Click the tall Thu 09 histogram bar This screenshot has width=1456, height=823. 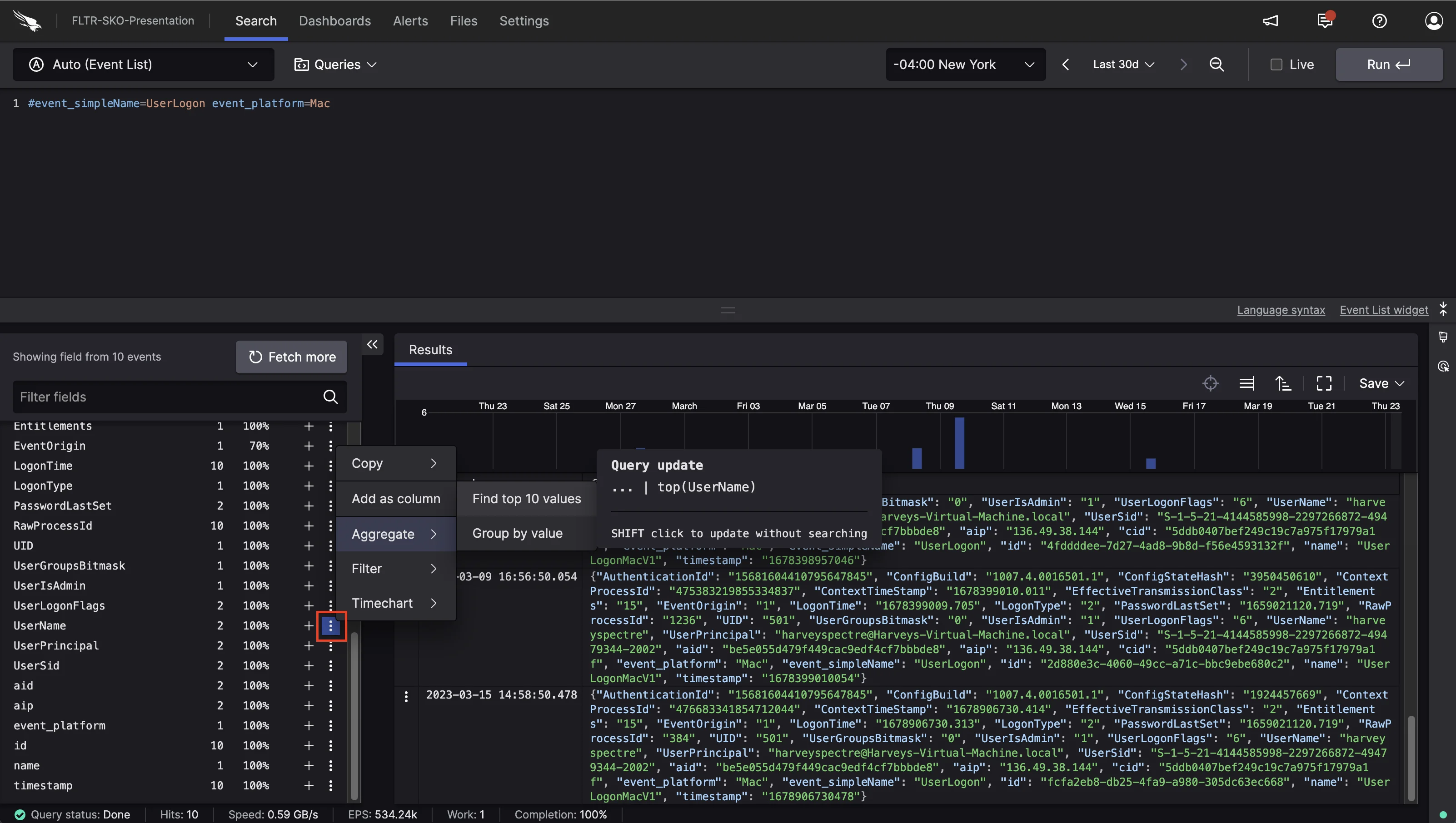[x=959, y=443]
